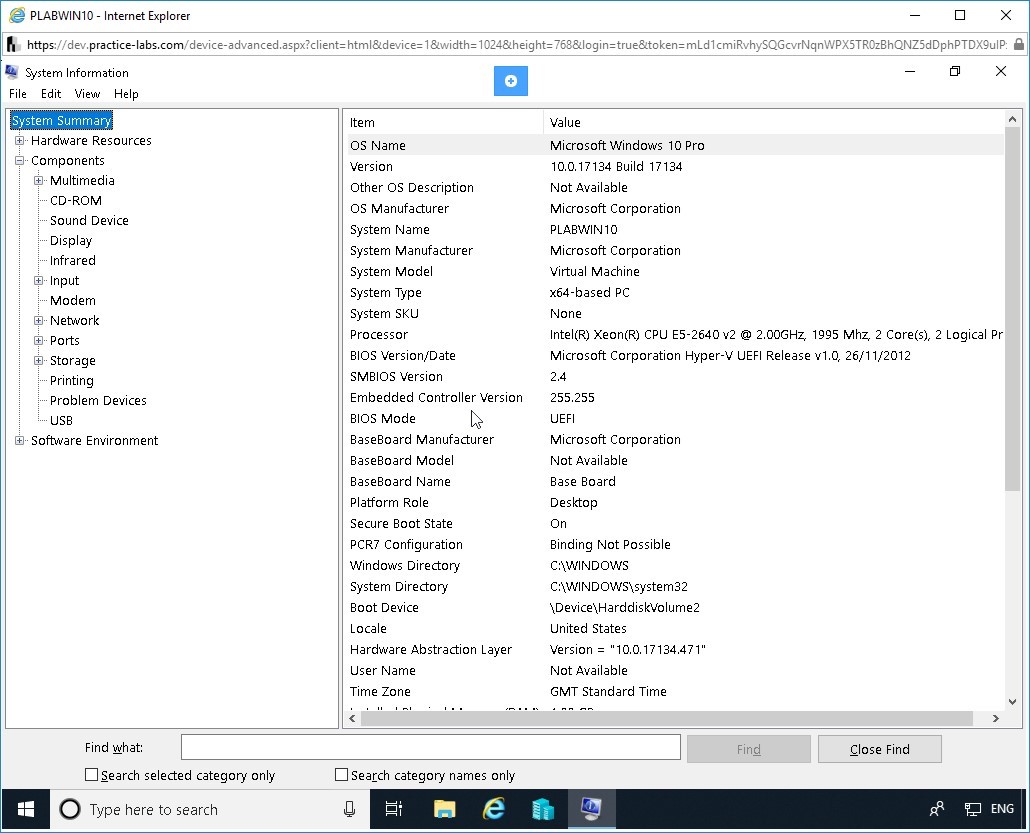Launch Internet Explorer from the taskbar
Image resolution: width=1030 pixels, height=833 pixels.
point(493,809)
